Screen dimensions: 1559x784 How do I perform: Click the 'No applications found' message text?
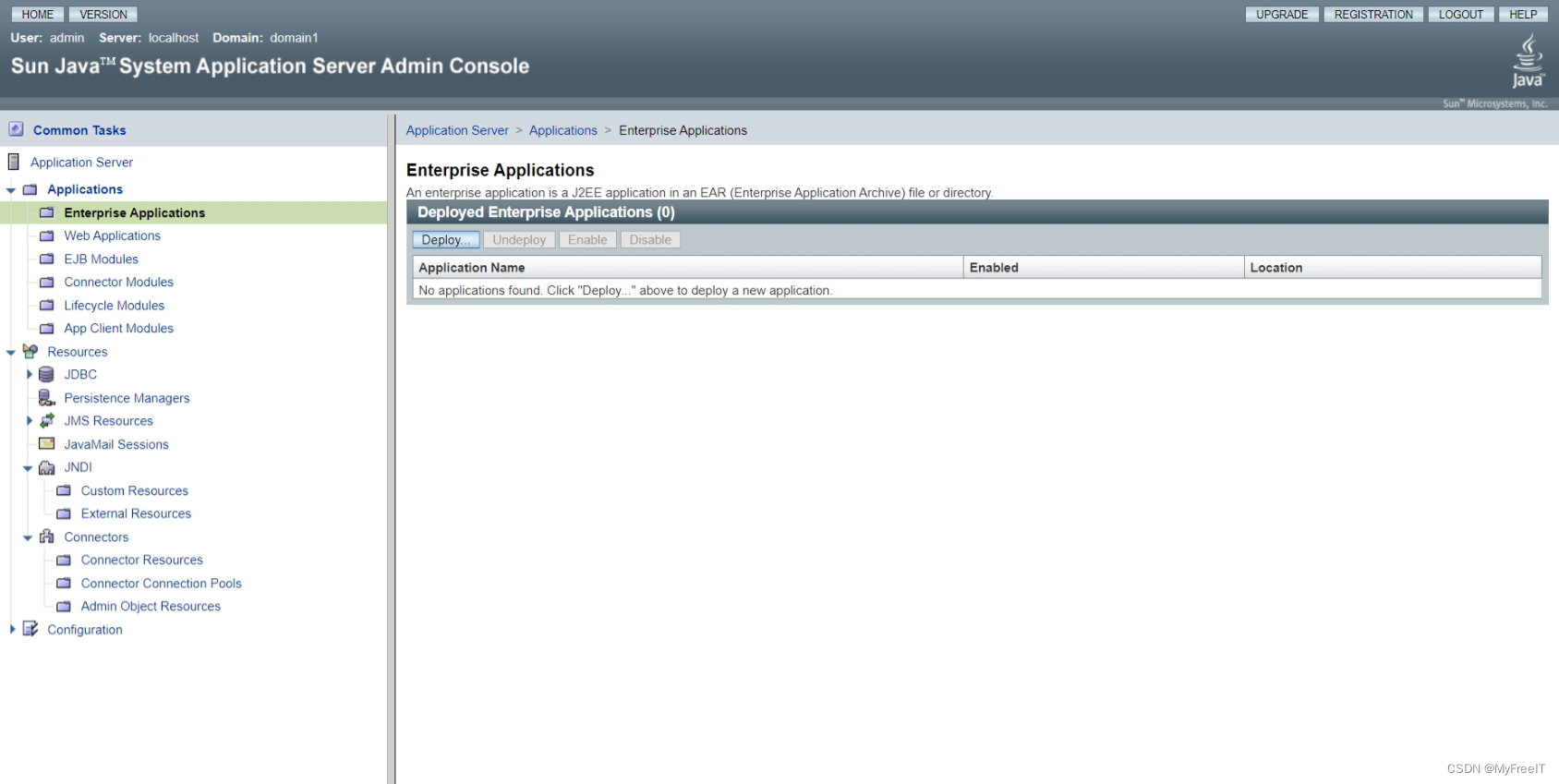625,290
